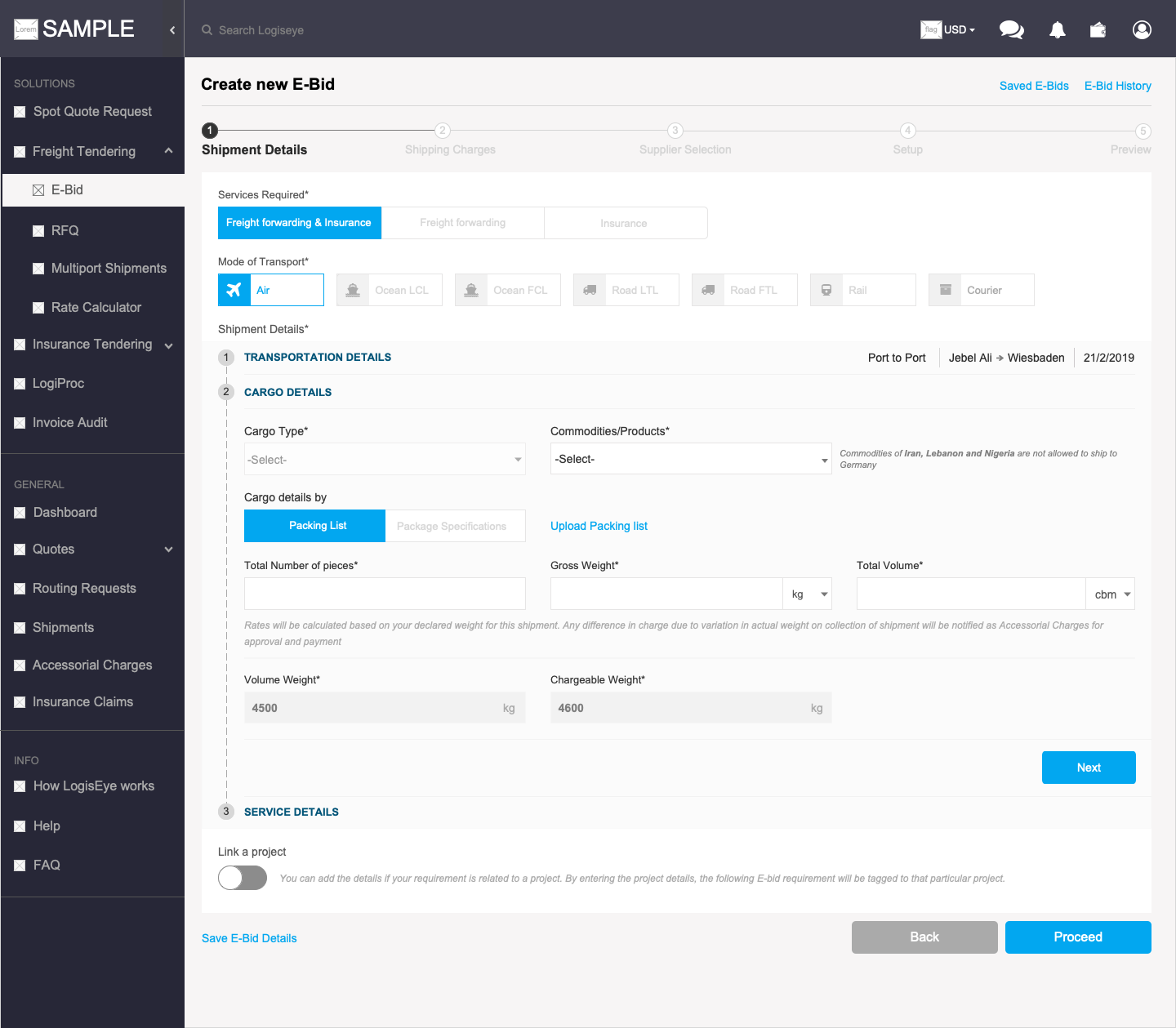Choose Freight forwarding only service
Viewport: 1176px width, 1028px height.
(x=463, y=223)
